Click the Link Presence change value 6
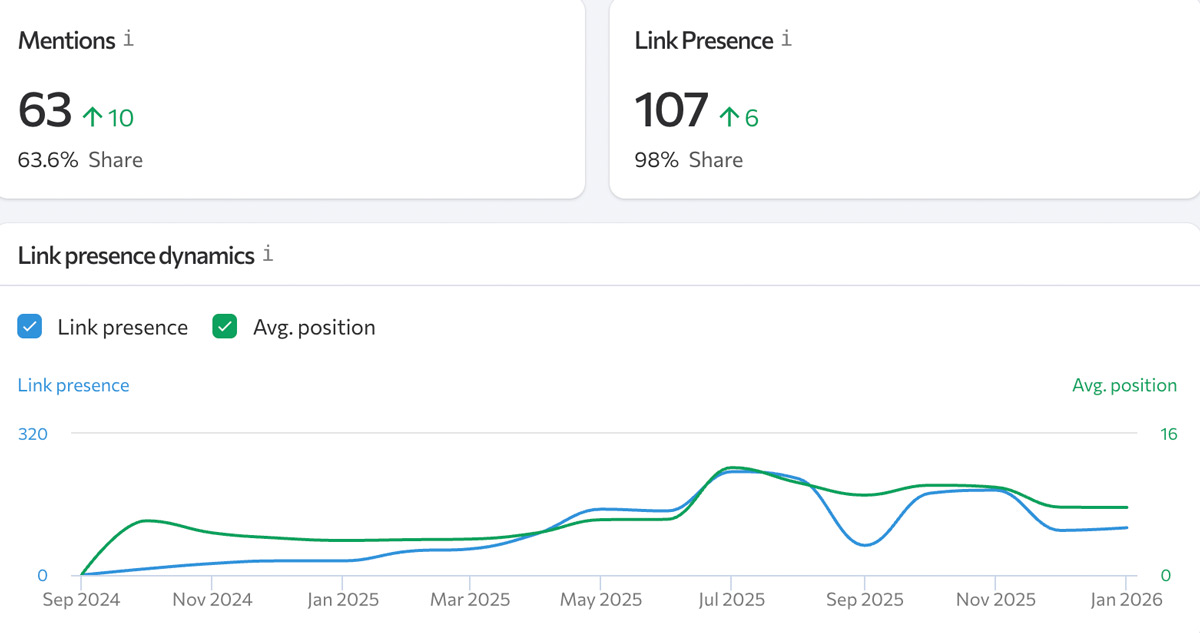The width and height of the screenshot is (1200, 633). (x=751, y=118)
